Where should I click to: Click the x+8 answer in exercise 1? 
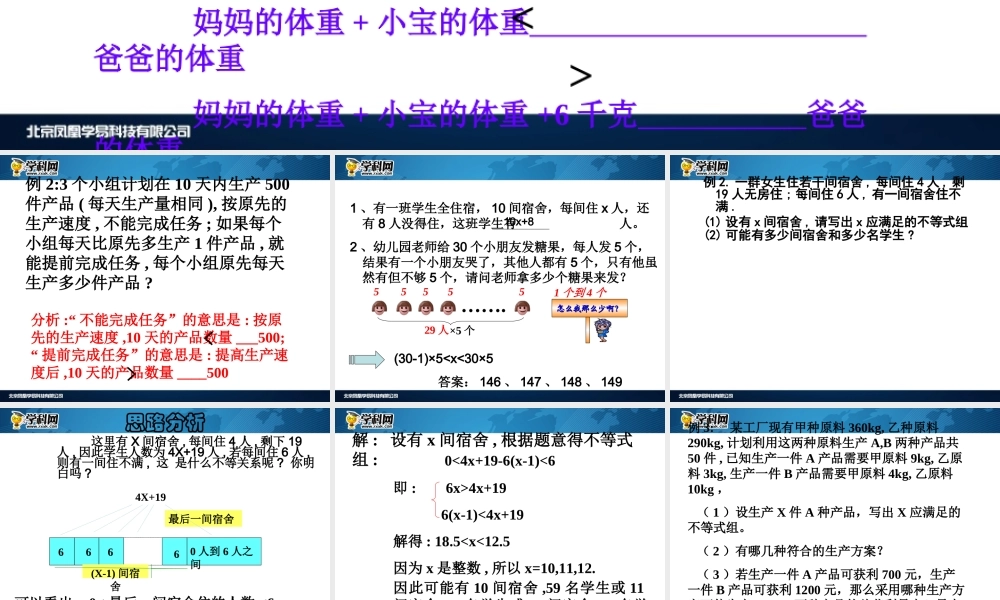point(521,222)
